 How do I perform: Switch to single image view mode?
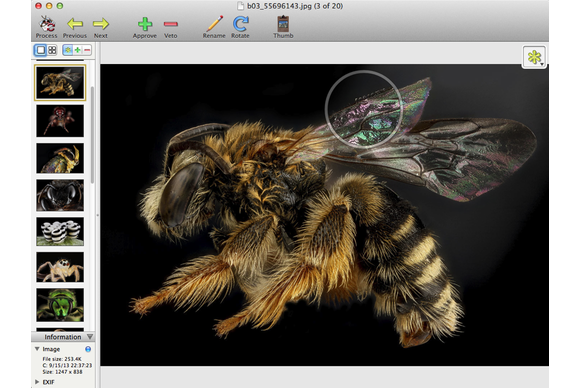click(41, 50)
